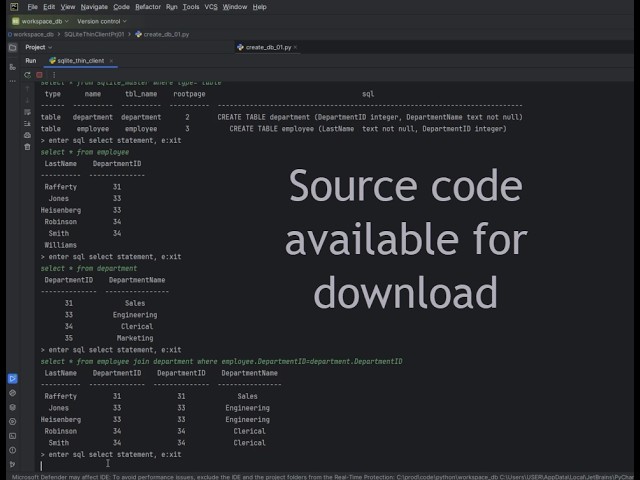This screenshot has width=640, height=480.
Task: Toggle soft-wrap in the console
Action: click(x=27, y=112)
